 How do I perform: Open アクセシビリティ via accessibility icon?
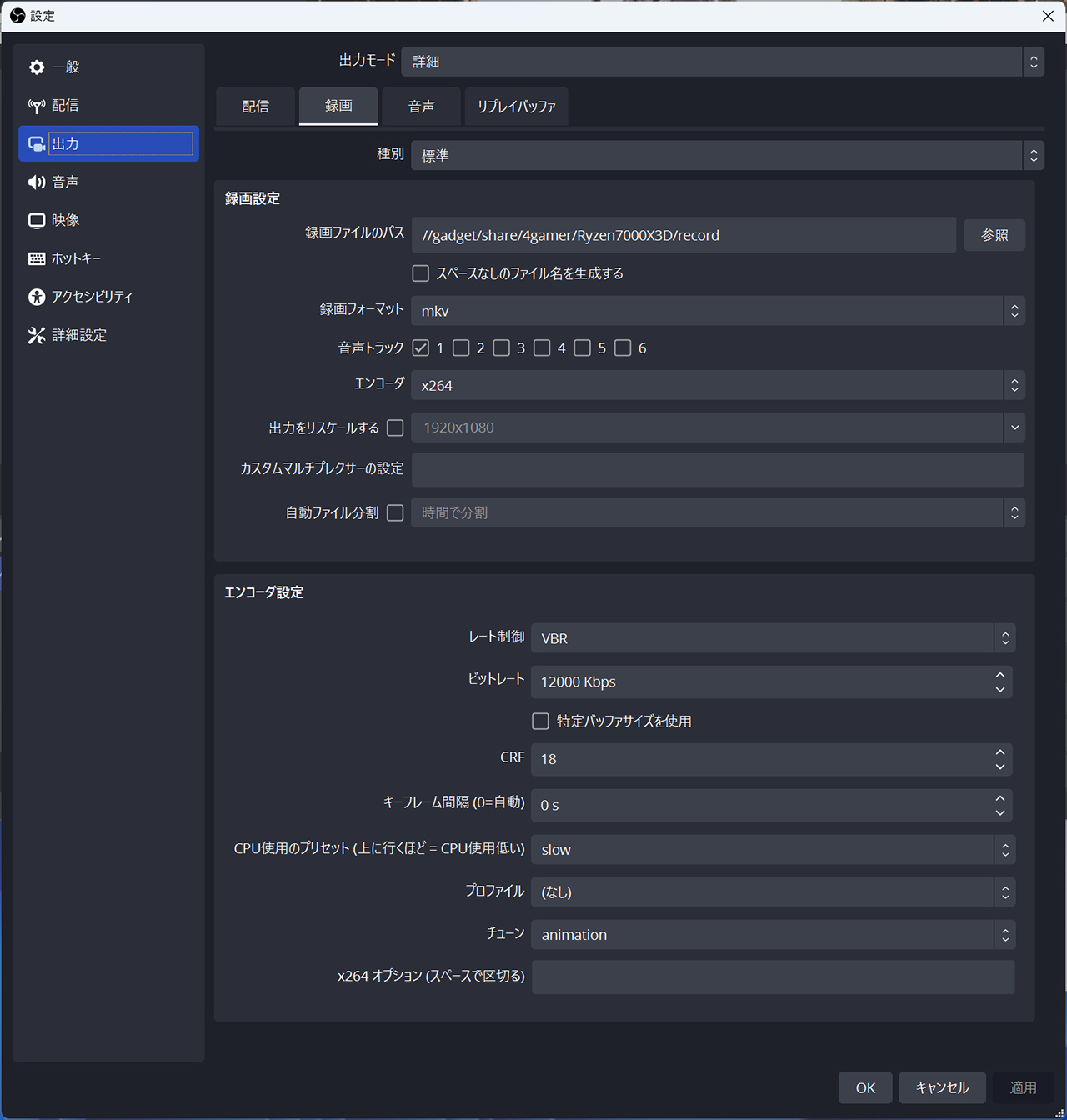(x=37, y=297)
